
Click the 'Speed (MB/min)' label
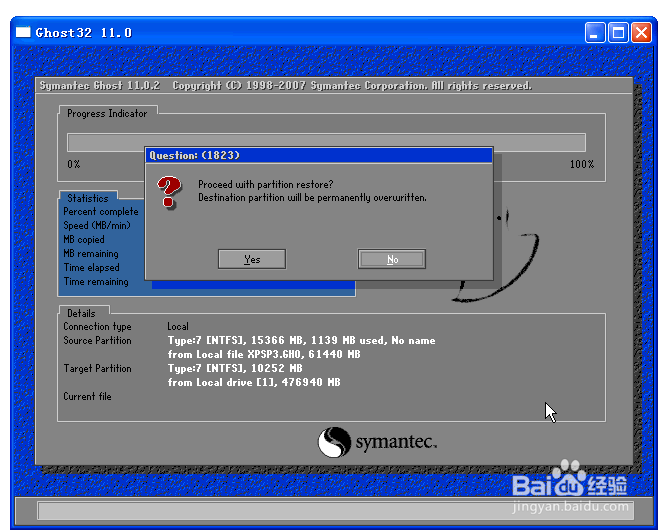(x=97, y=225)
